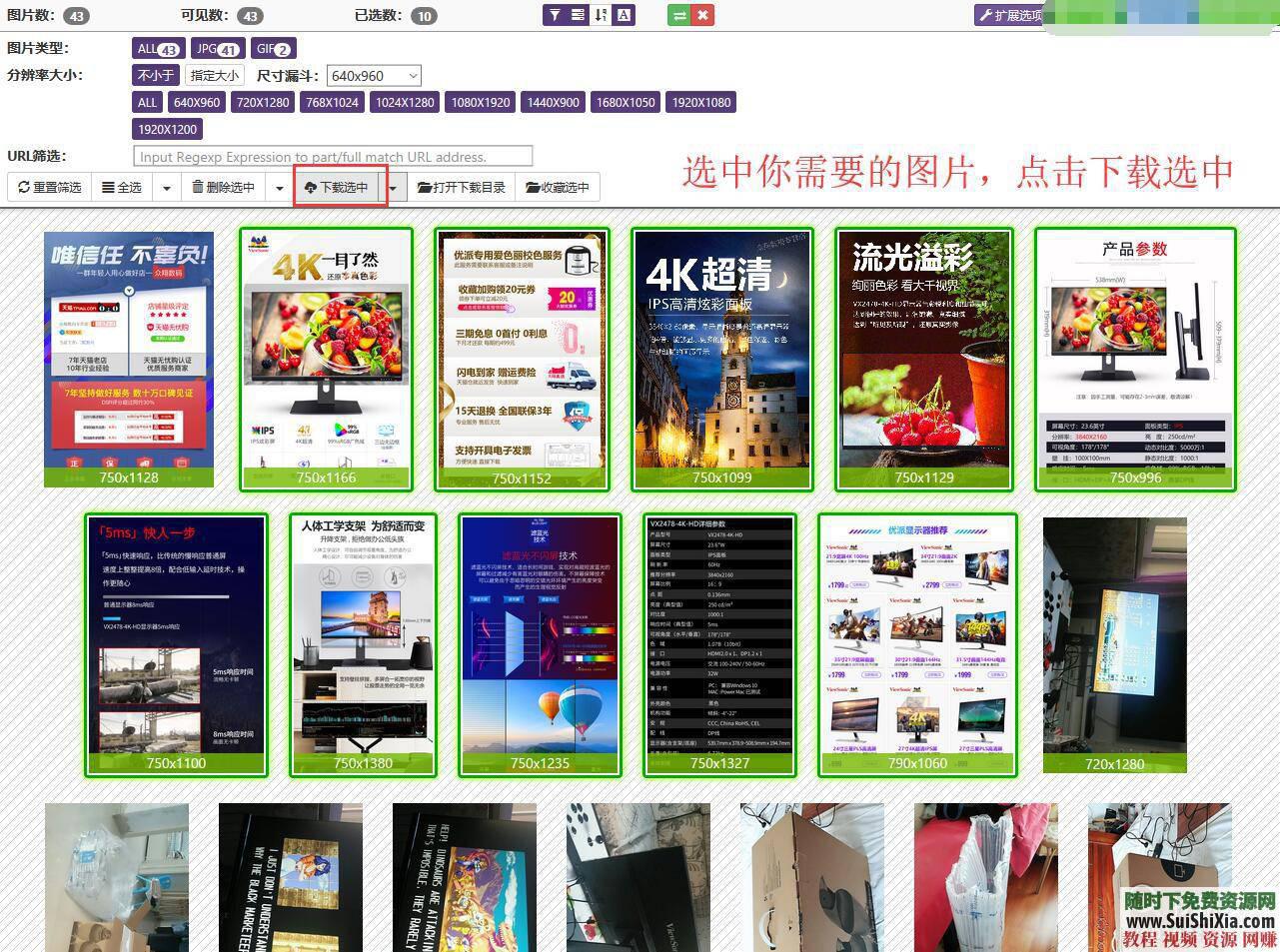Image resolution: width=1280 pixels, height=952 pixels.
Task: Switch size mode to 指定大小
Action: [x=214, y=75]
